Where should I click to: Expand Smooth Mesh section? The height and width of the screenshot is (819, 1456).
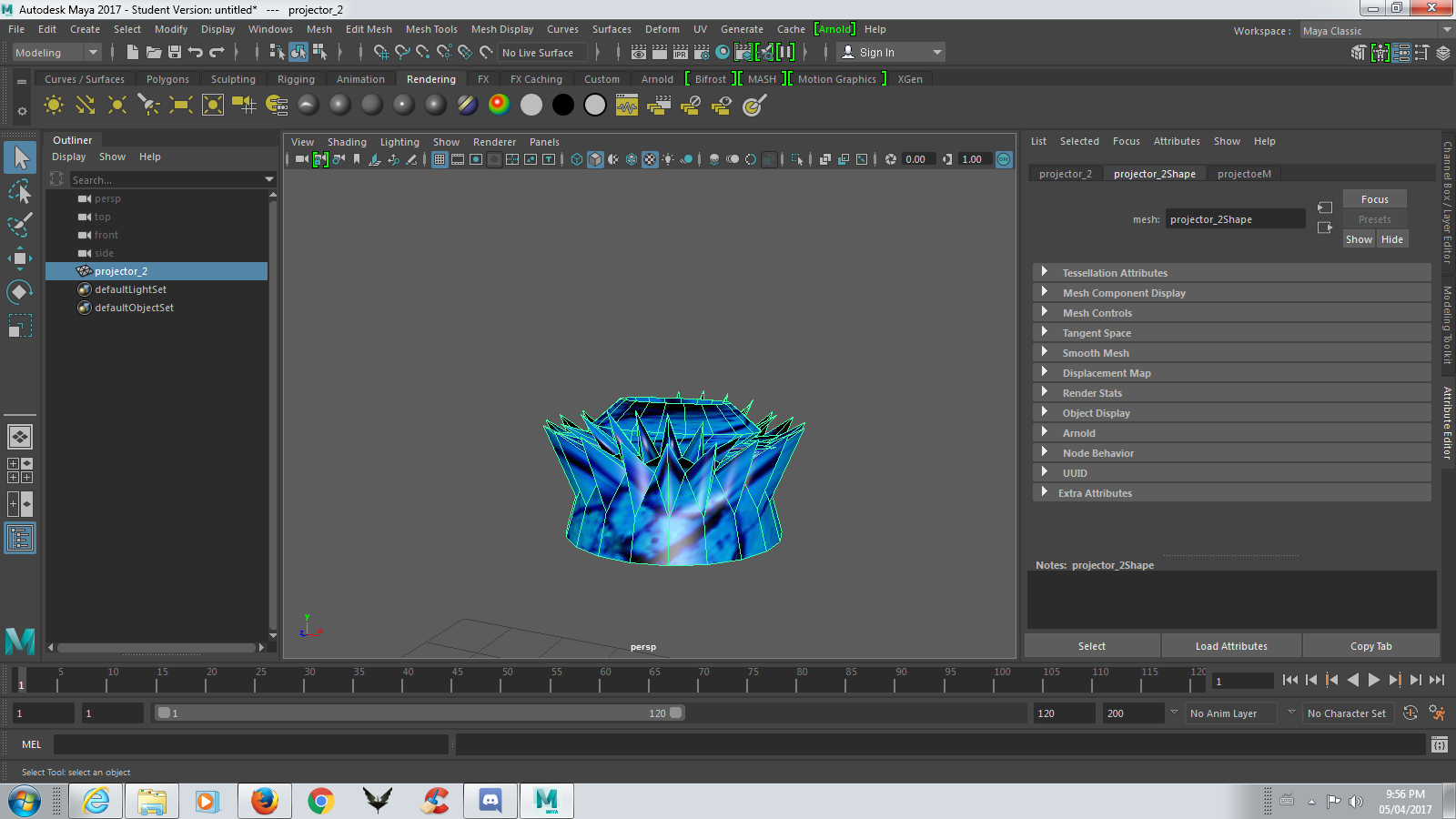1232,353
